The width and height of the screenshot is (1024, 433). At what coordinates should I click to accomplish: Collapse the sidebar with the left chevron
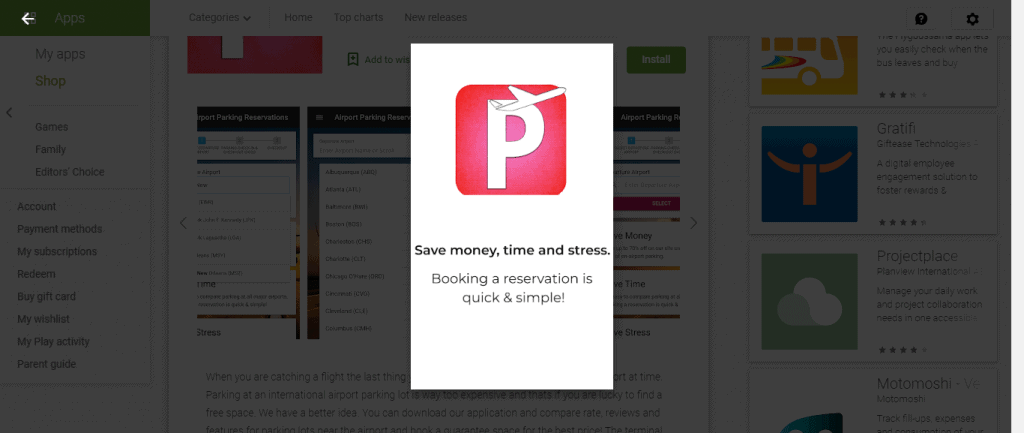tap(9, 113)
